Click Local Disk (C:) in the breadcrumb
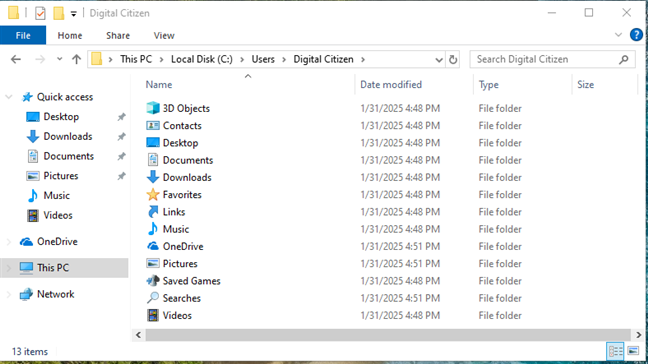The width and height of the screenshot is (648, 364). pyautogui.click(x=202, y=59)
